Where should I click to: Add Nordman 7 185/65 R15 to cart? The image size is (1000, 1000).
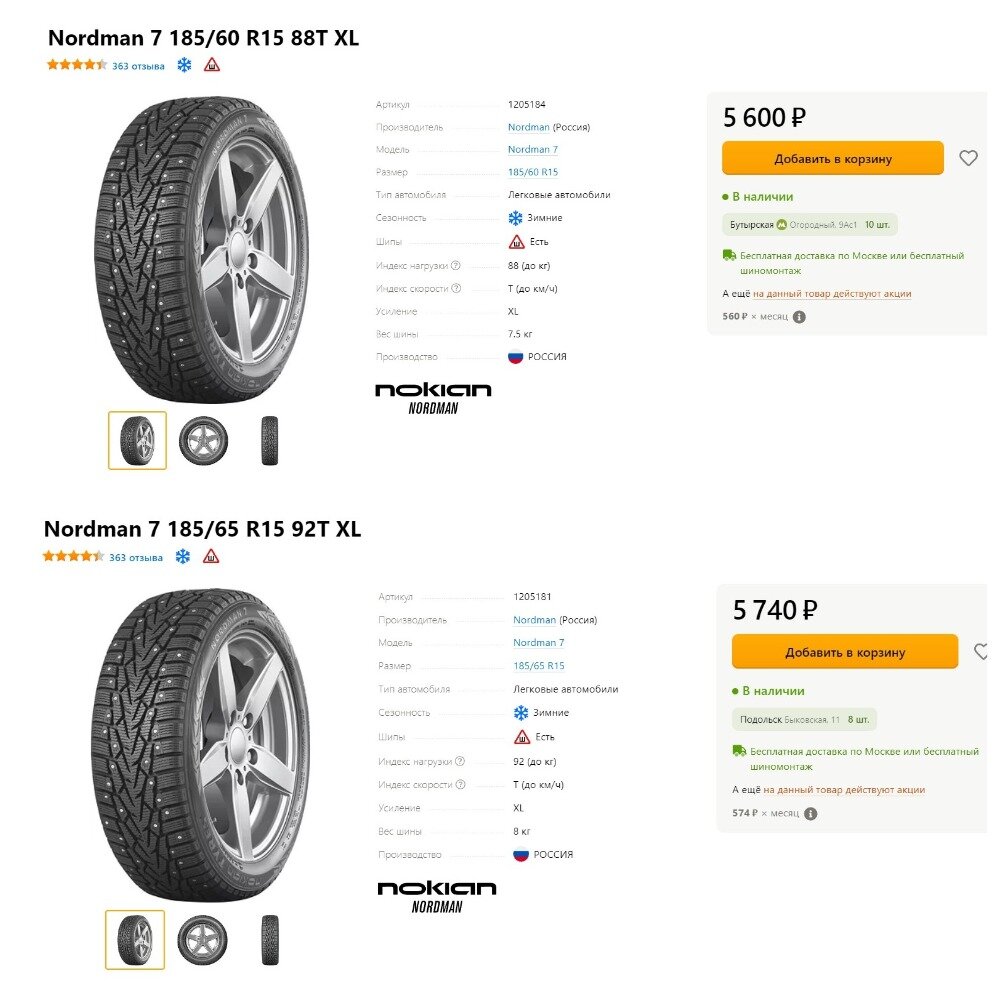(844, 652)
